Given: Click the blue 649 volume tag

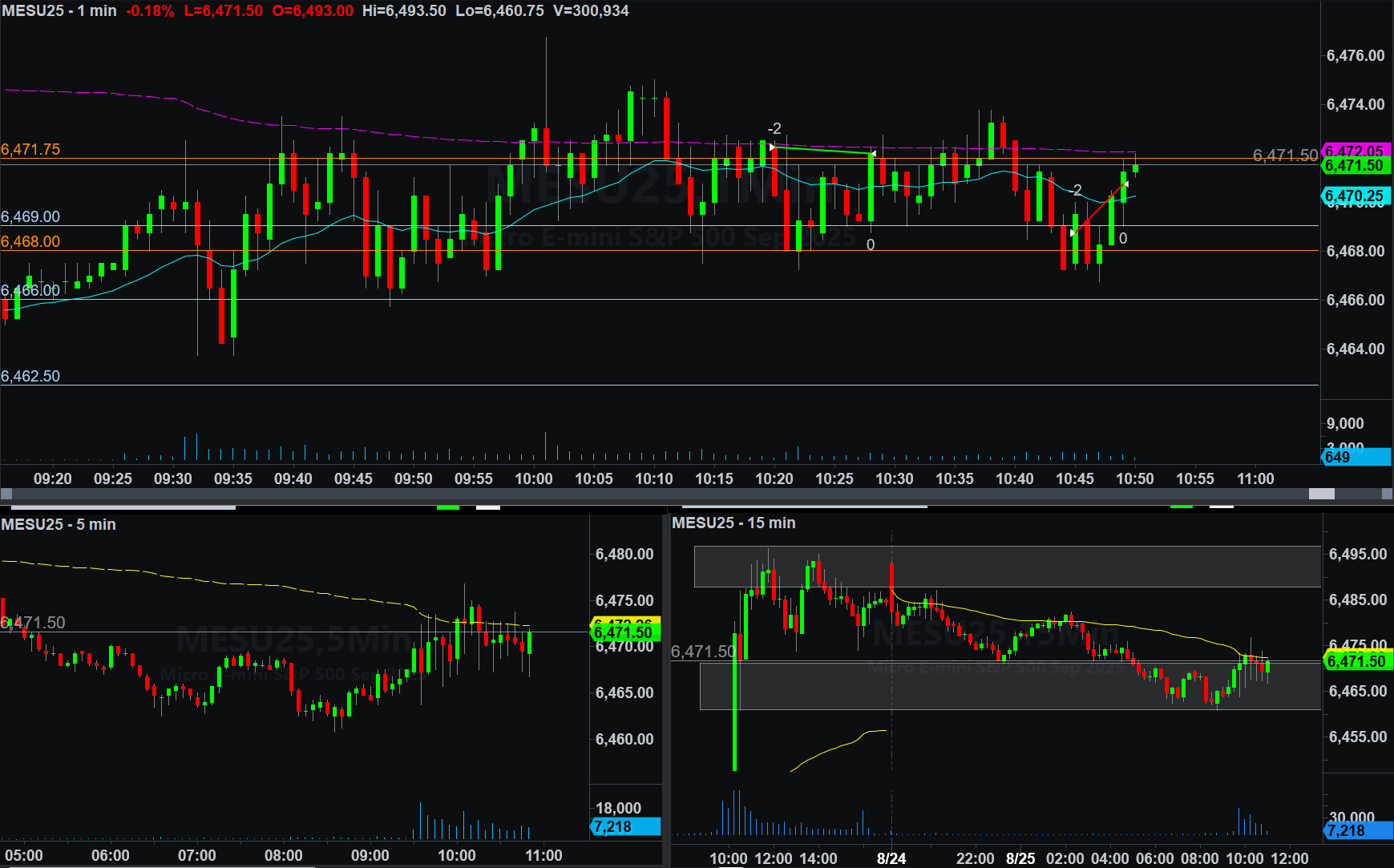Looking at the screenshot, I should click(1355, 457).
